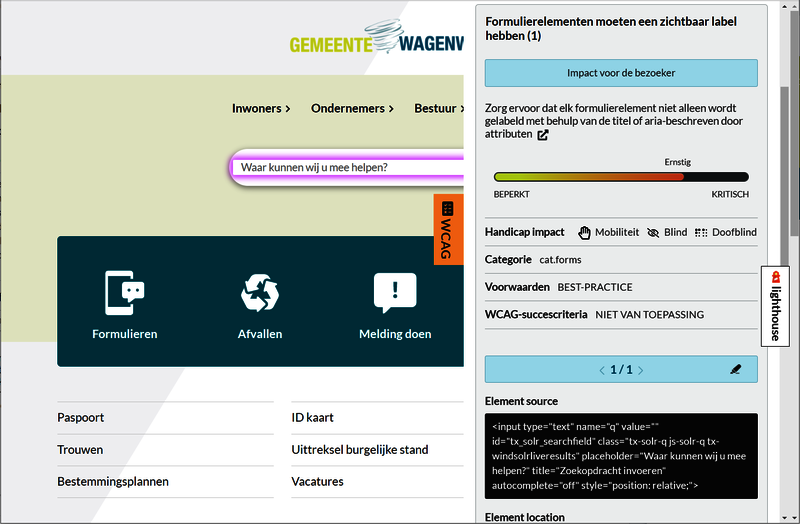The image size is (800, 524).
Task: Click the highlighter edit icon in pager bar
Action: click(735, 369)
